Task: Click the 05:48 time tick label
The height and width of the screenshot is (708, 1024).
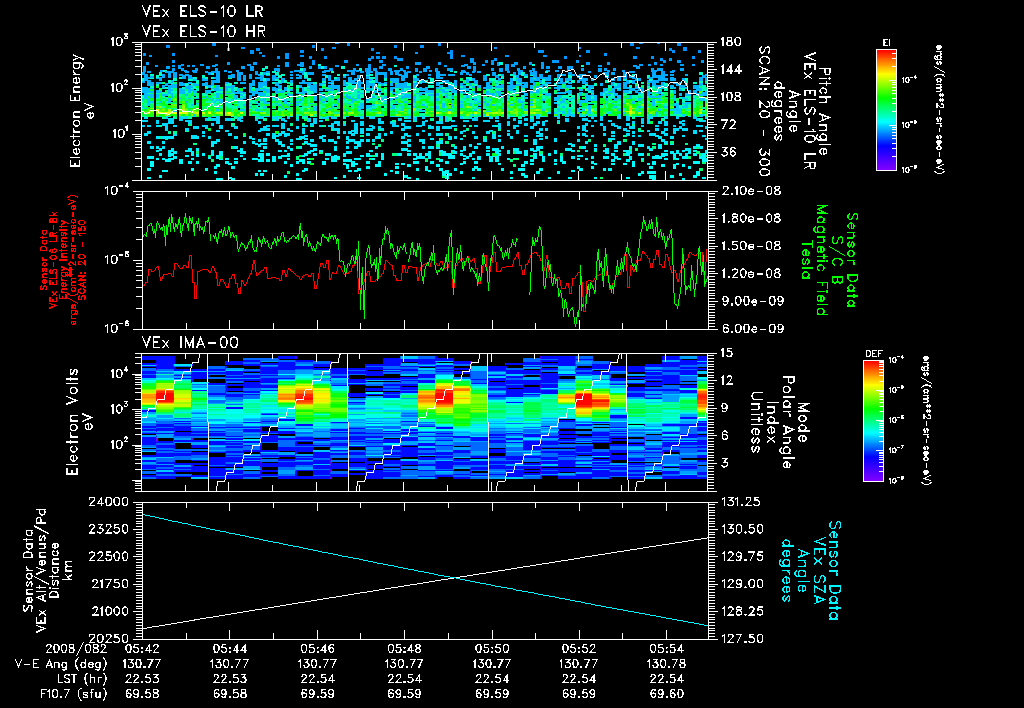Action: (404, 649)
